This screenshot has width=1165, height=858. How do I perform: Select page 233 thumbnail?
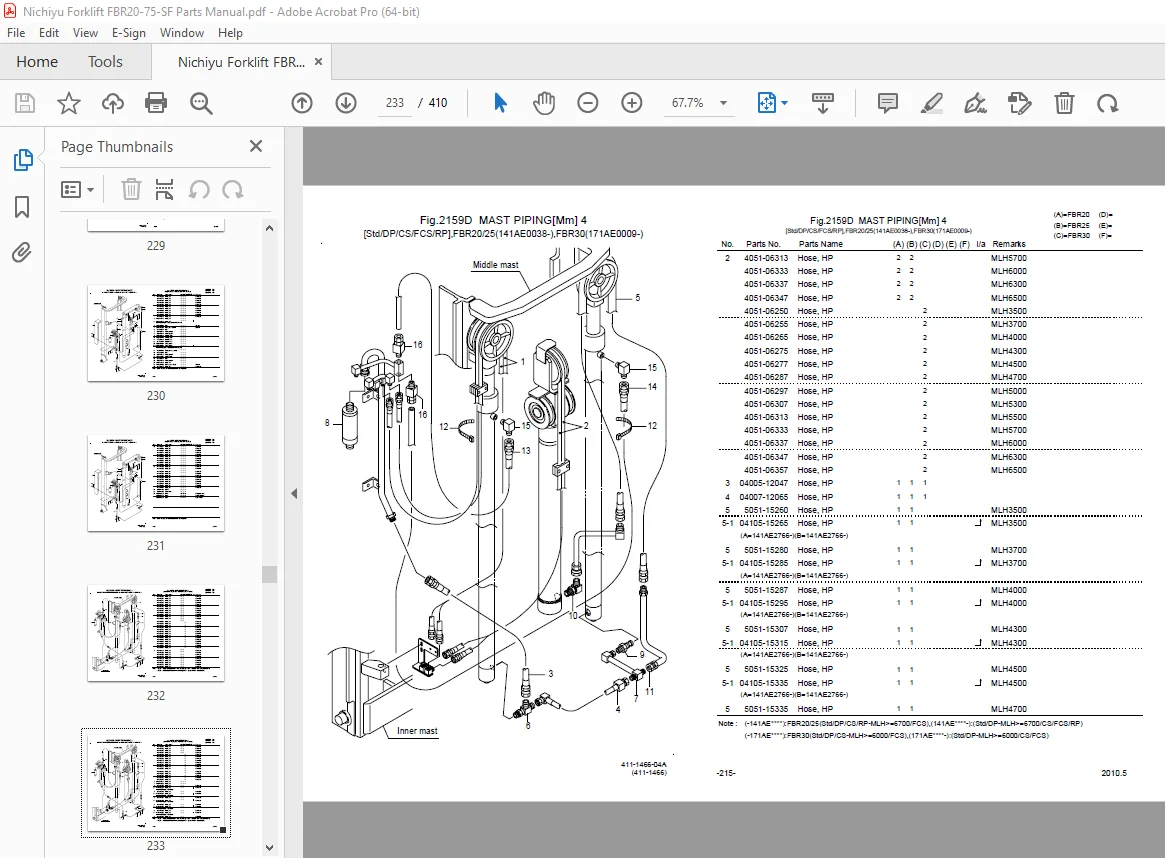(156, 783)
